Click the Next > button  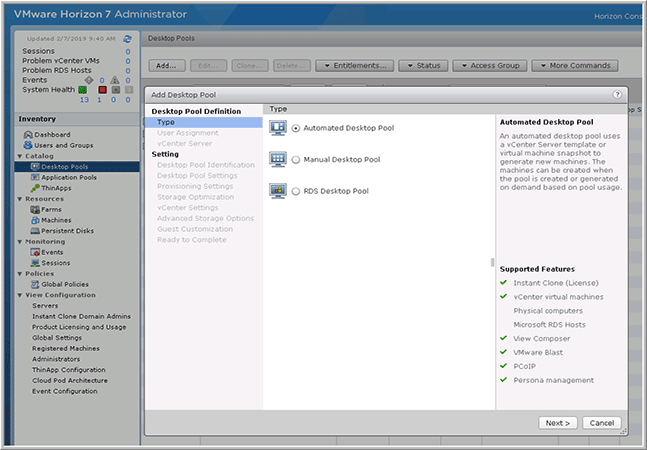[x=557, y=423]
